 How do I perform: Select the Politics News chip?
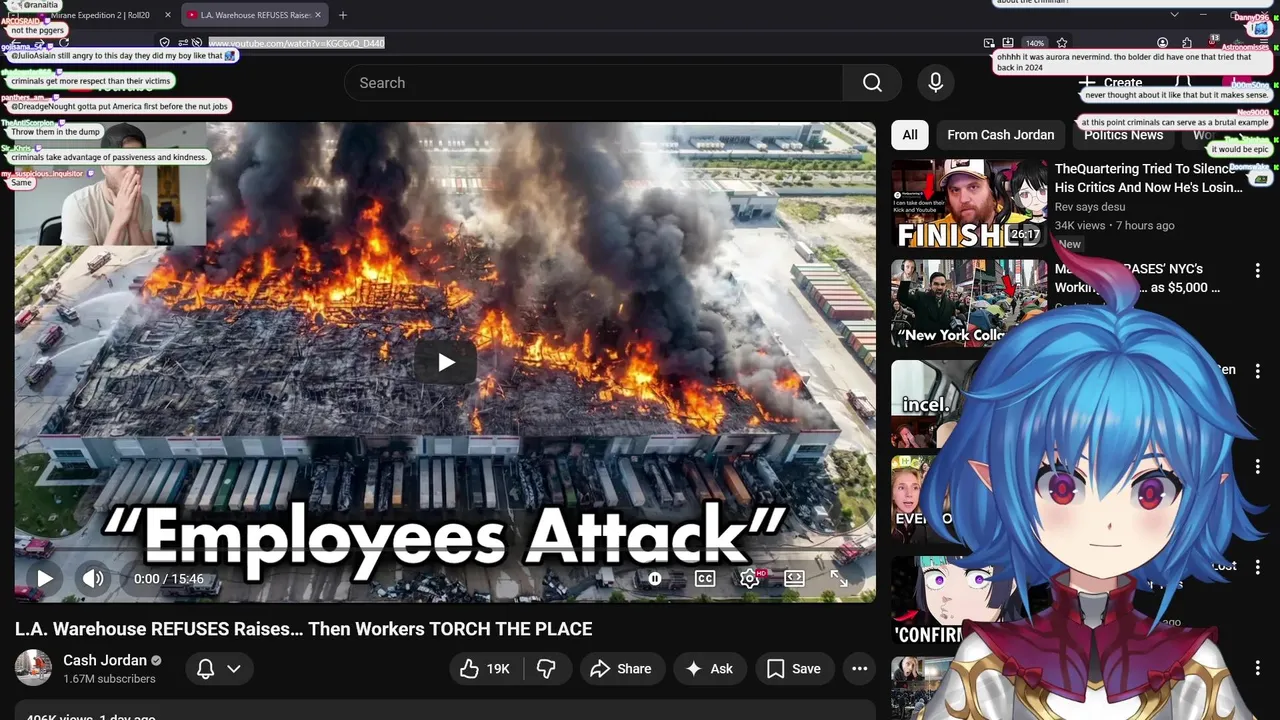tap(1124, 135)
